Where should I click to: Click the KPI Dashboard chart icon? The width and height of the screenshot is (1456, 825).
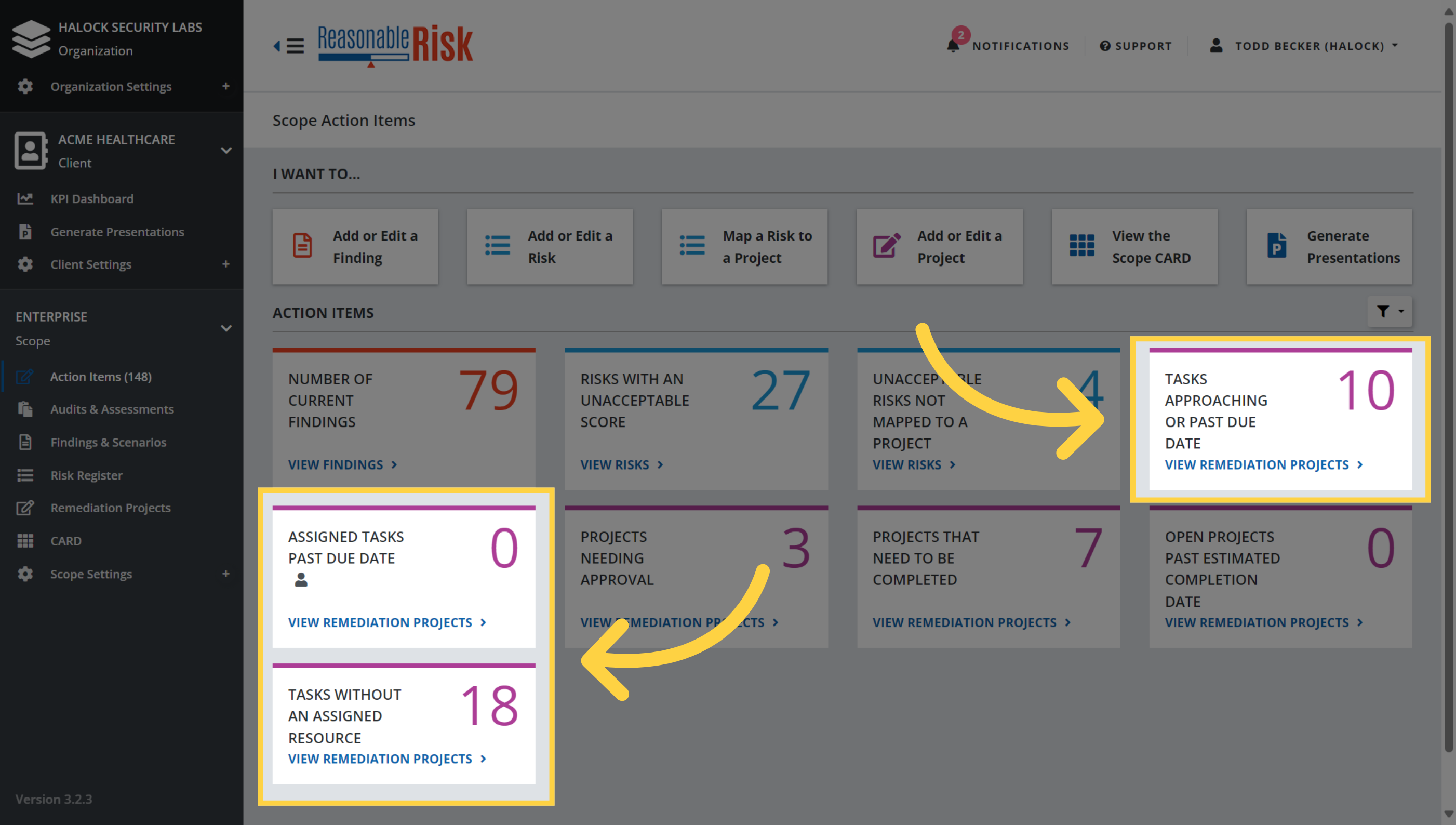[x=25, y=198]
